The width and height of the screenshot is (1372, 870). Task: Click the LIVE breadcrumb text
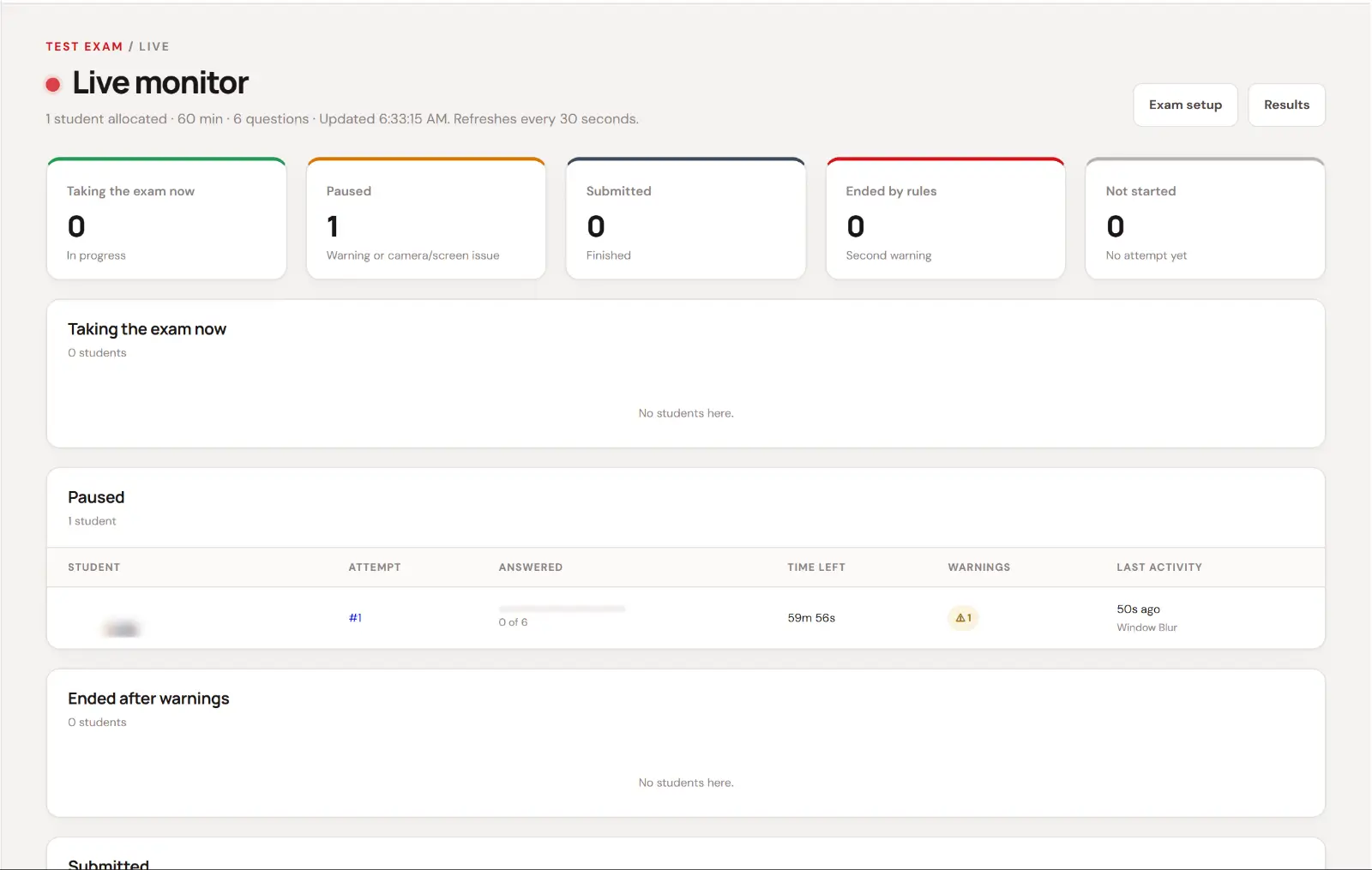point(154,46)
